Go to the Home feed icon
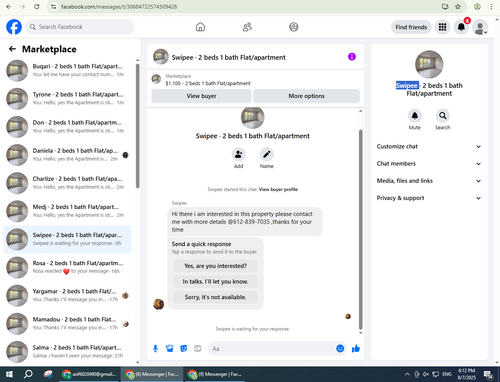The width and height of the screenshot is (500, 382). [x=200, y=27]
